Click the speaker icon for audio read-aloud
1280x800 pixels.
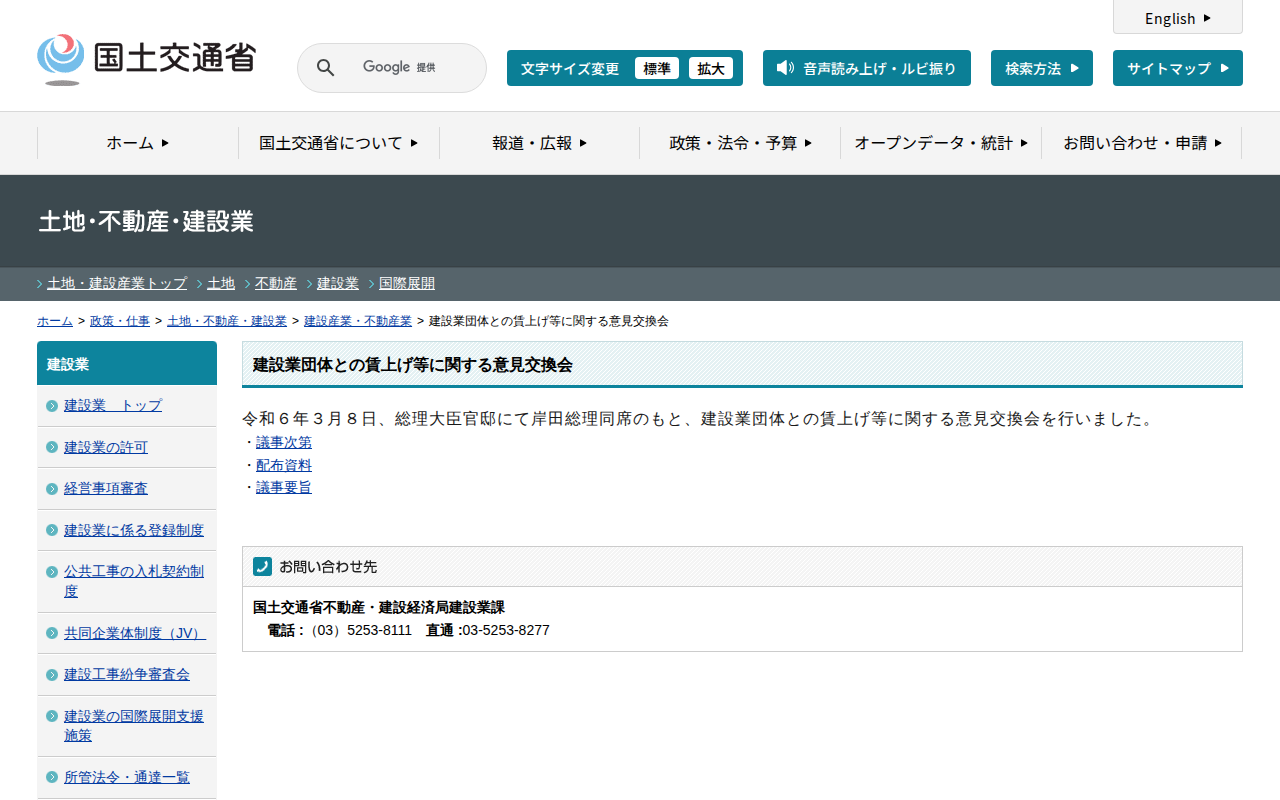pyautogui.click(x=785, y=68)
